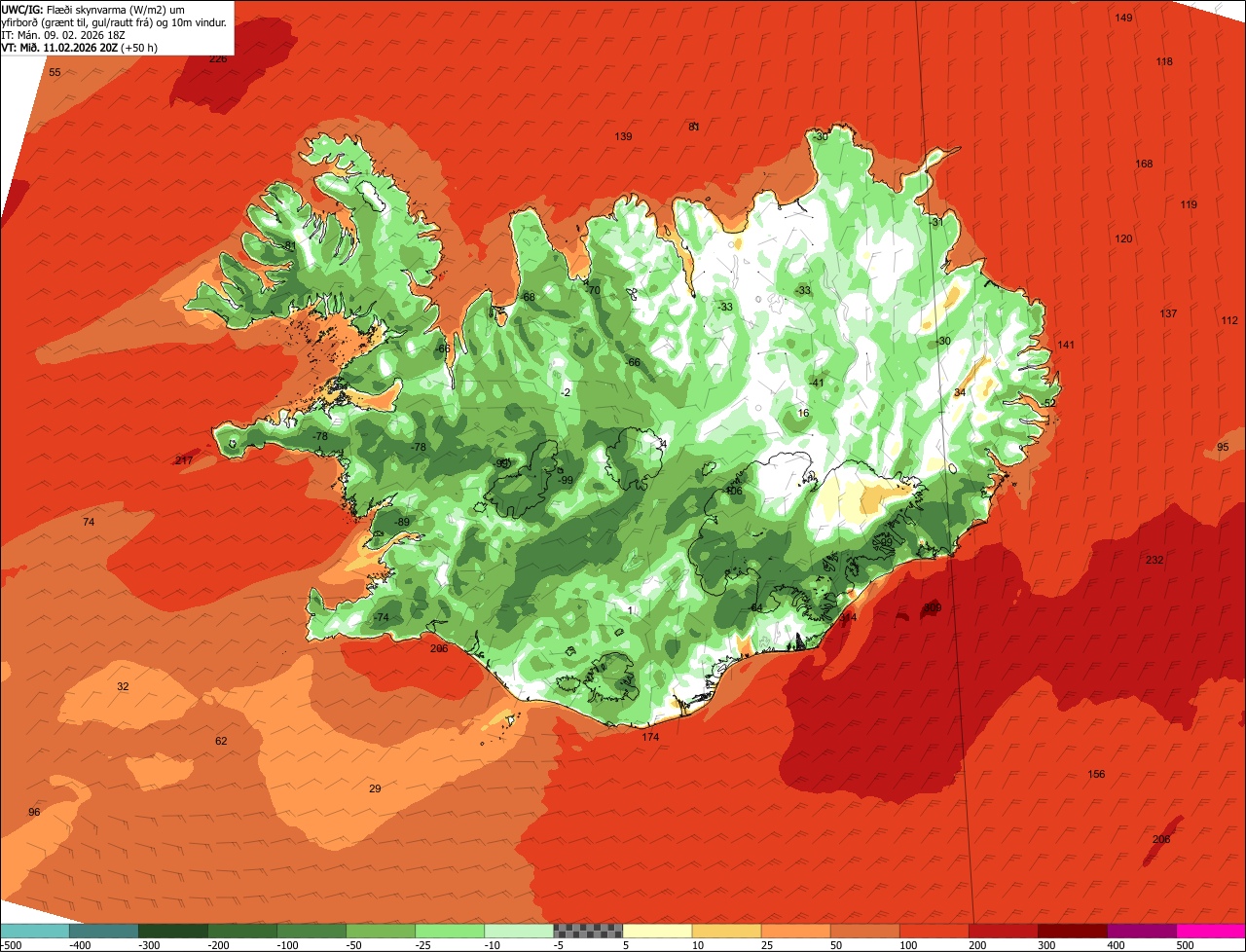Screen dimensions: 1246x952
Task: Click the title line 'UWC/IG: Flæði skynvarma (W/m2) um'
Action: [93, 10]
